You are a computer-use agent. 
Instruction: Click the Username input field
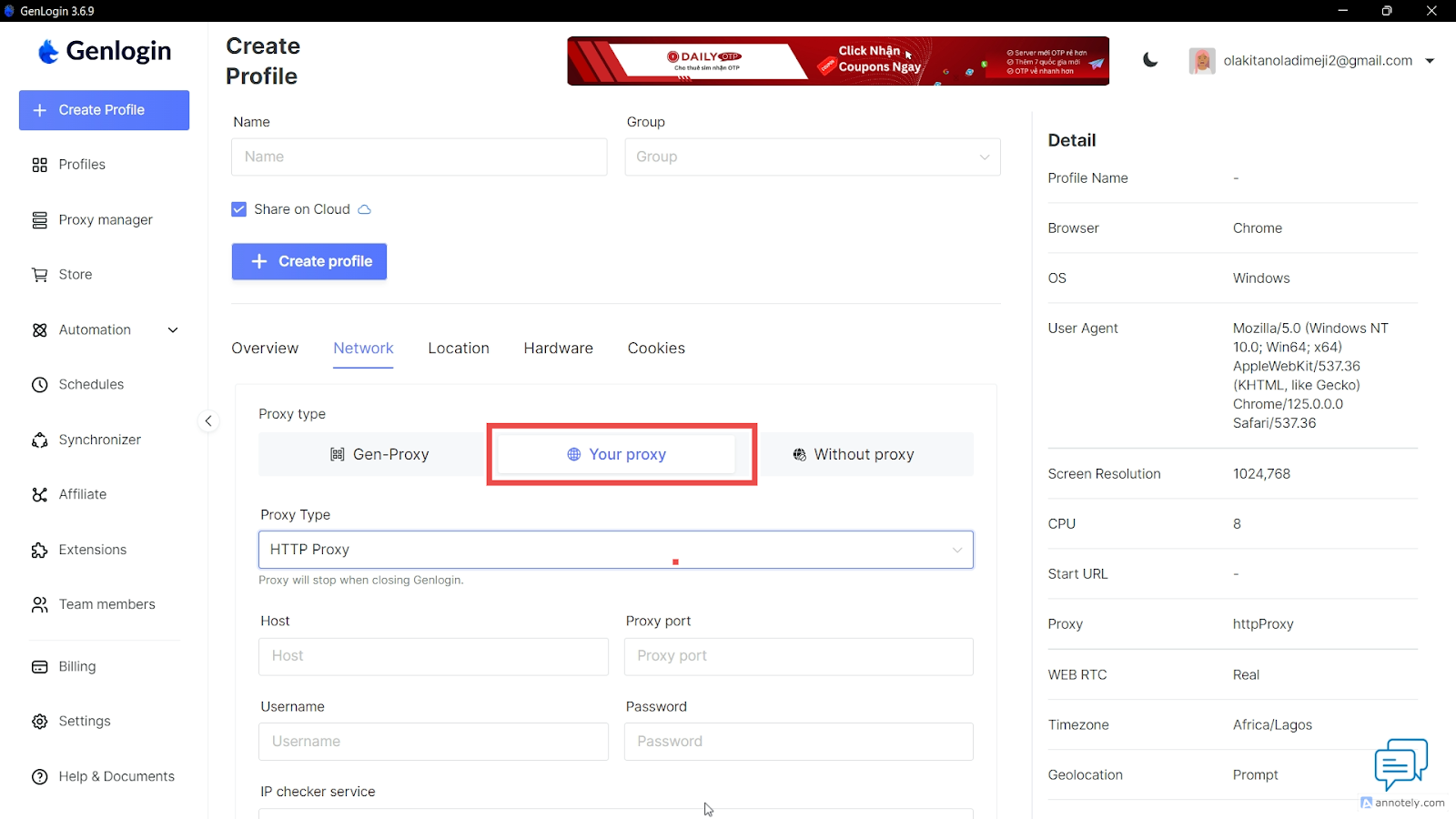tap(433, 742)
